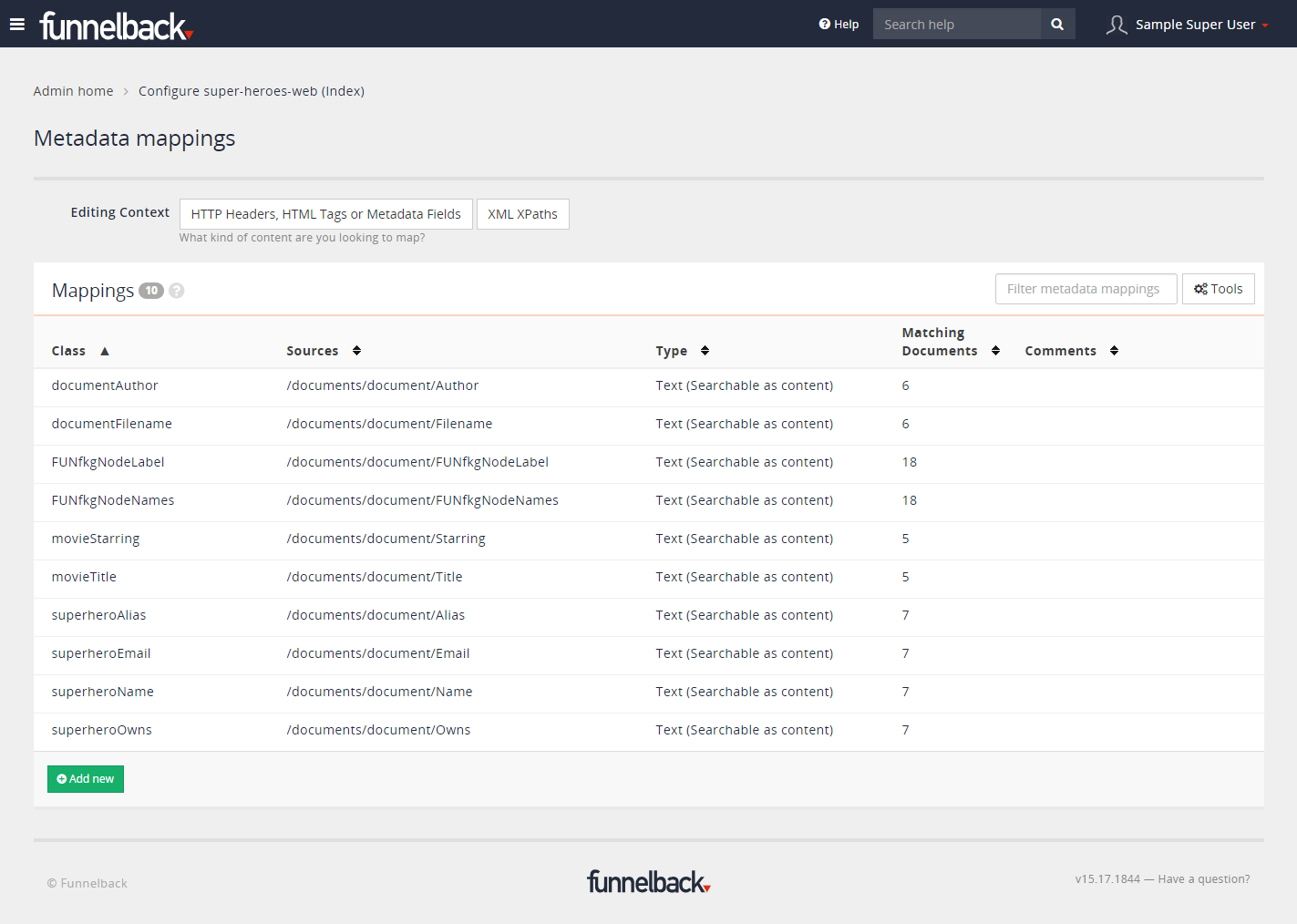Select HTTP Headers, HTML Tags editing context
Viewport: 1297px width, 924px height.
click(x=325, y=214)
